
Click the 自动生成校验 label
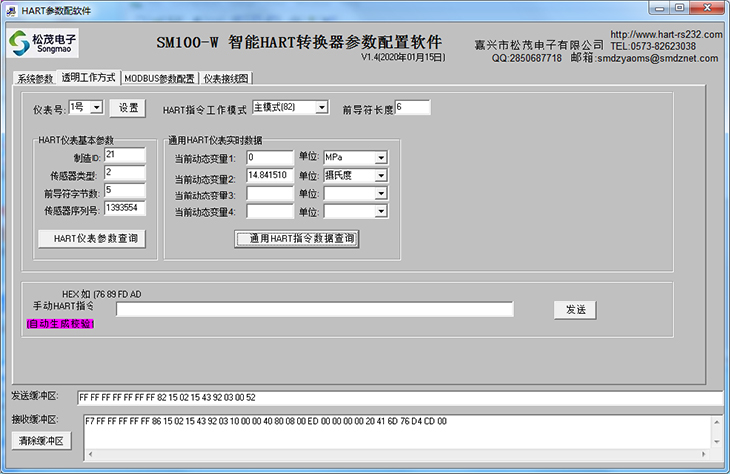(61, 324)
